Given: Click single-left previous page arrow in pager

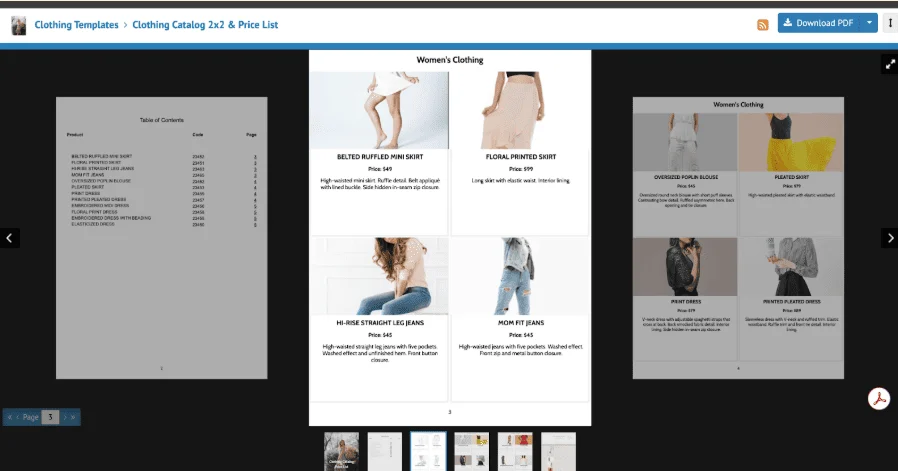Looking at the screenshot, I should (17, 417).
